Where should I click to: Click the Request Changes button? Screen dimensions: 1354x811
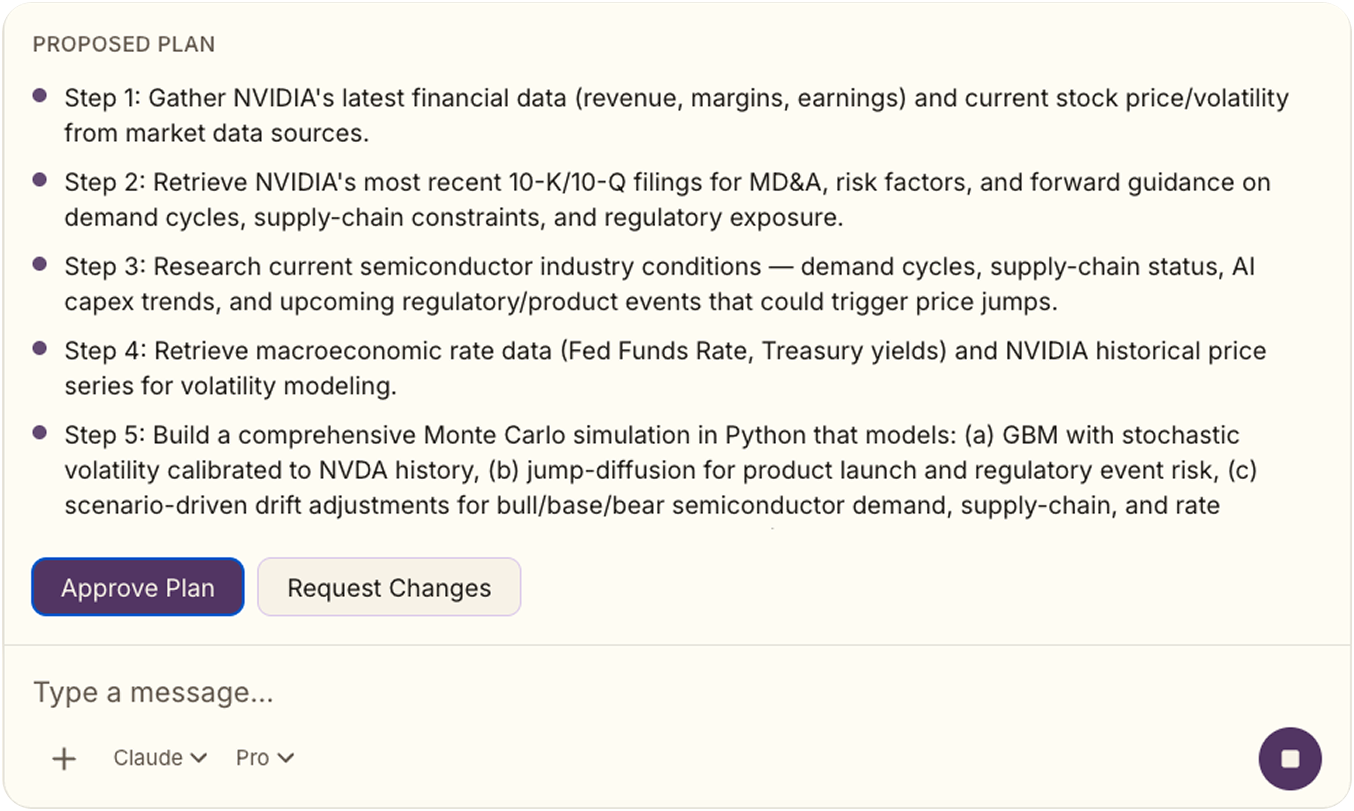389,587
